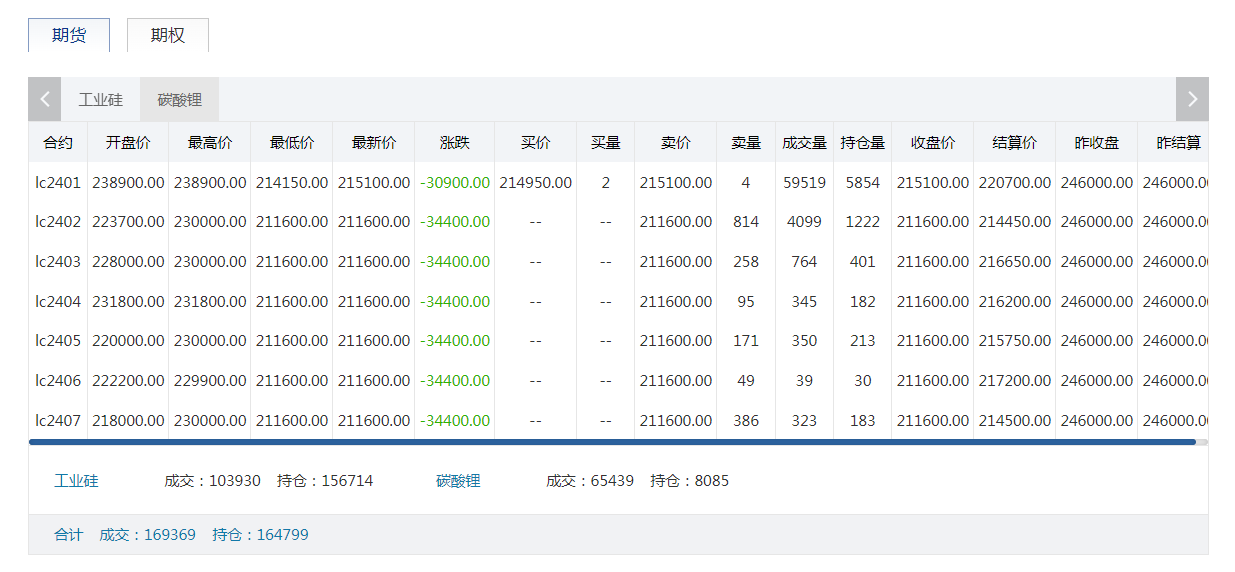The height and width of the screenshot is (572, 1235).
Task: Click the right arrow scroll icon
Action: click(1192, 99)
